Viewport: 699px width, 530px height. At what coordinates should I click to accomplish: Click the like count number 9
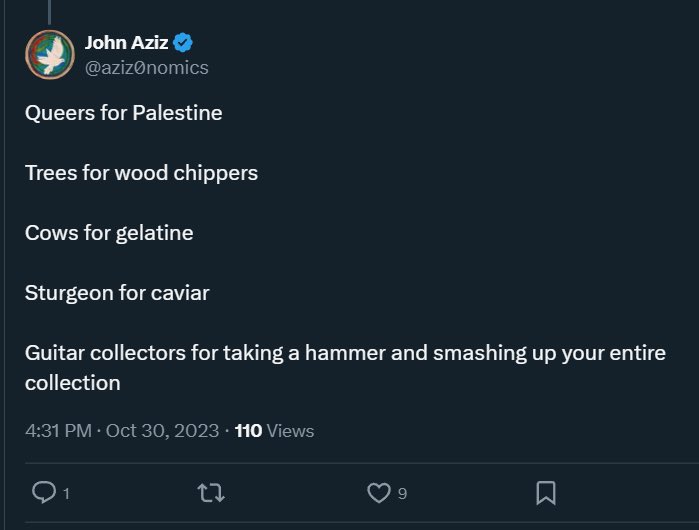(402, 494)
